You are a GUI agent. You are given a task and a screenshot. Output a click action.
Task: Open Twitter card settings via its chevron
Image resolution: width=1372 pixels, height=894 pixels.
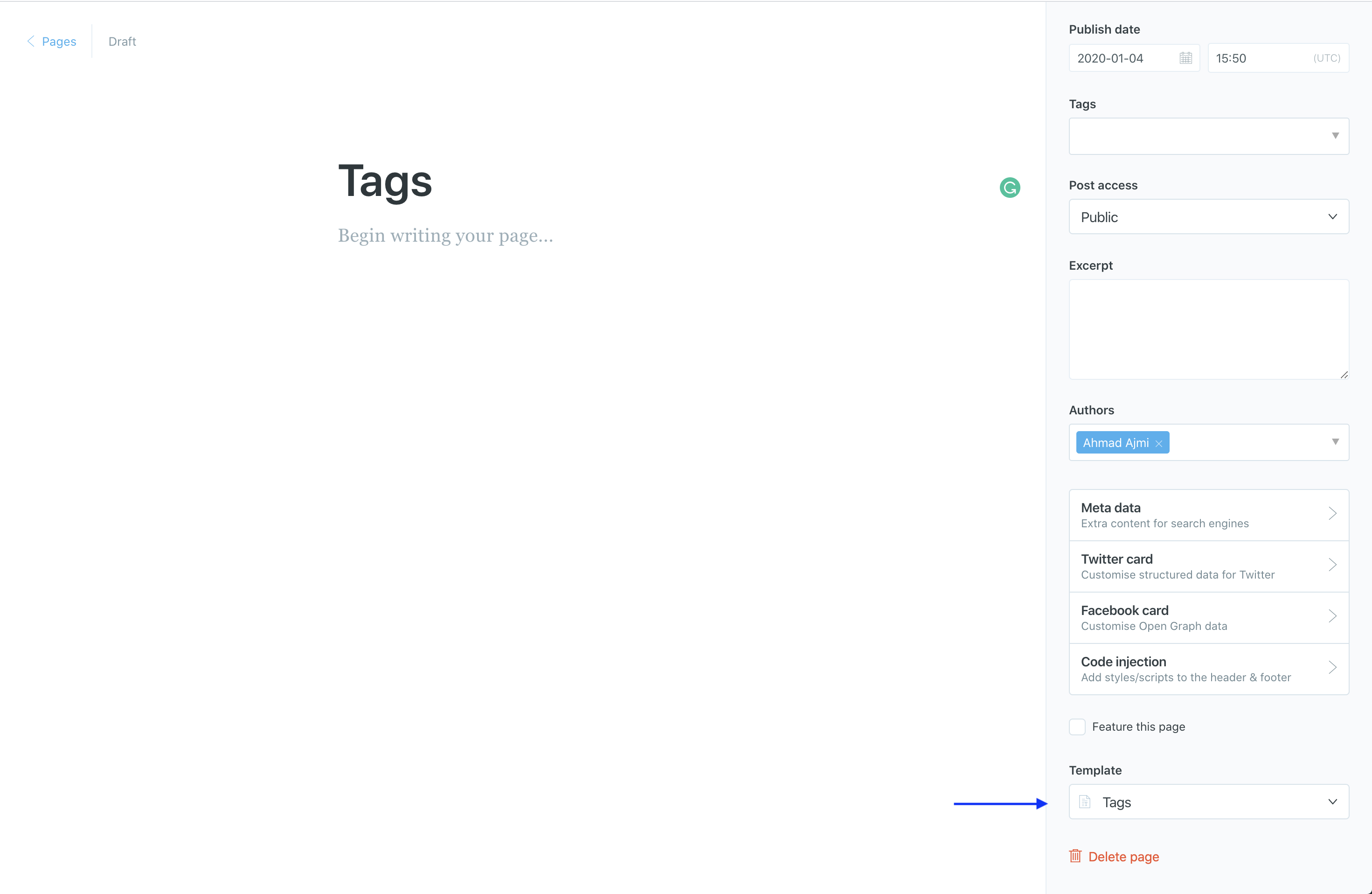point(1333,565)
